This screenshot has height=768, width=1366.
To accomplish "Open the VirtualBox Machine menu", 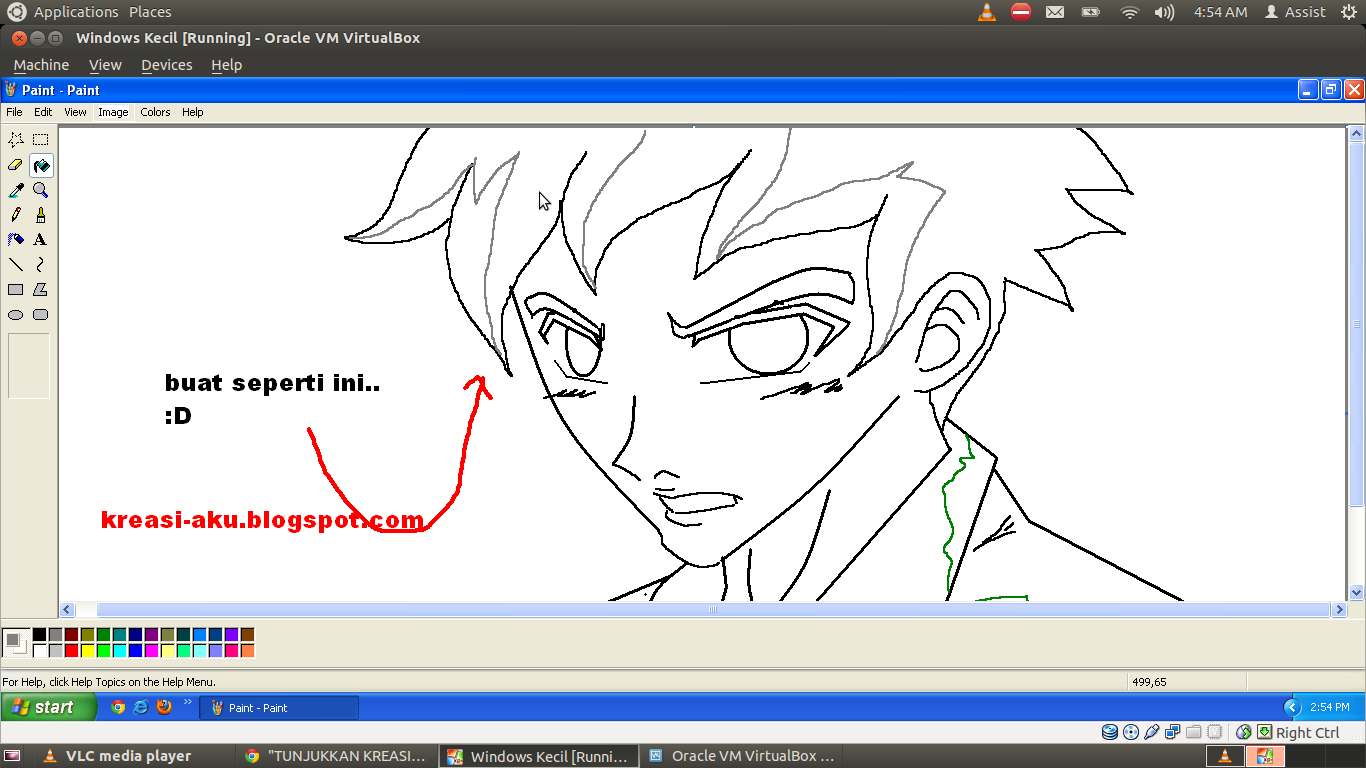I will 41,65.
